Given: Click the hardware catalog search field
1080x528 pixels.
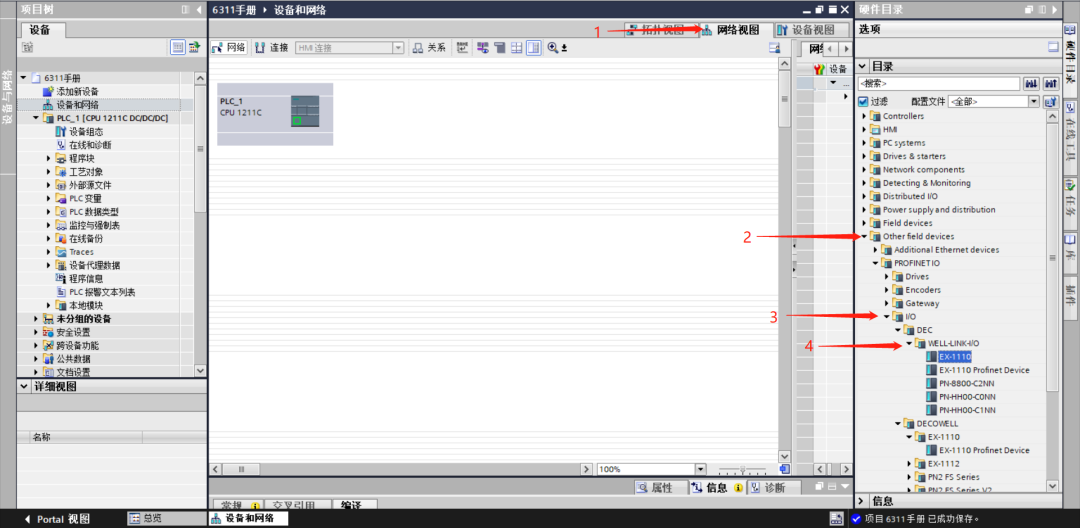Looking at the screenshot, I should coord(938,83).
